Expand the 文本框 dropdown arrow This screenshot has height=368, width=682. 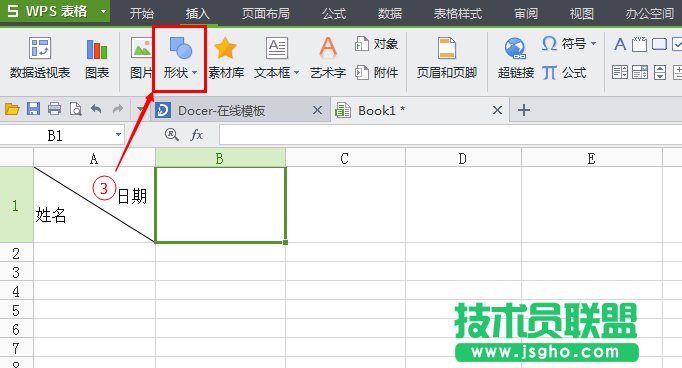tap(297, 73)
